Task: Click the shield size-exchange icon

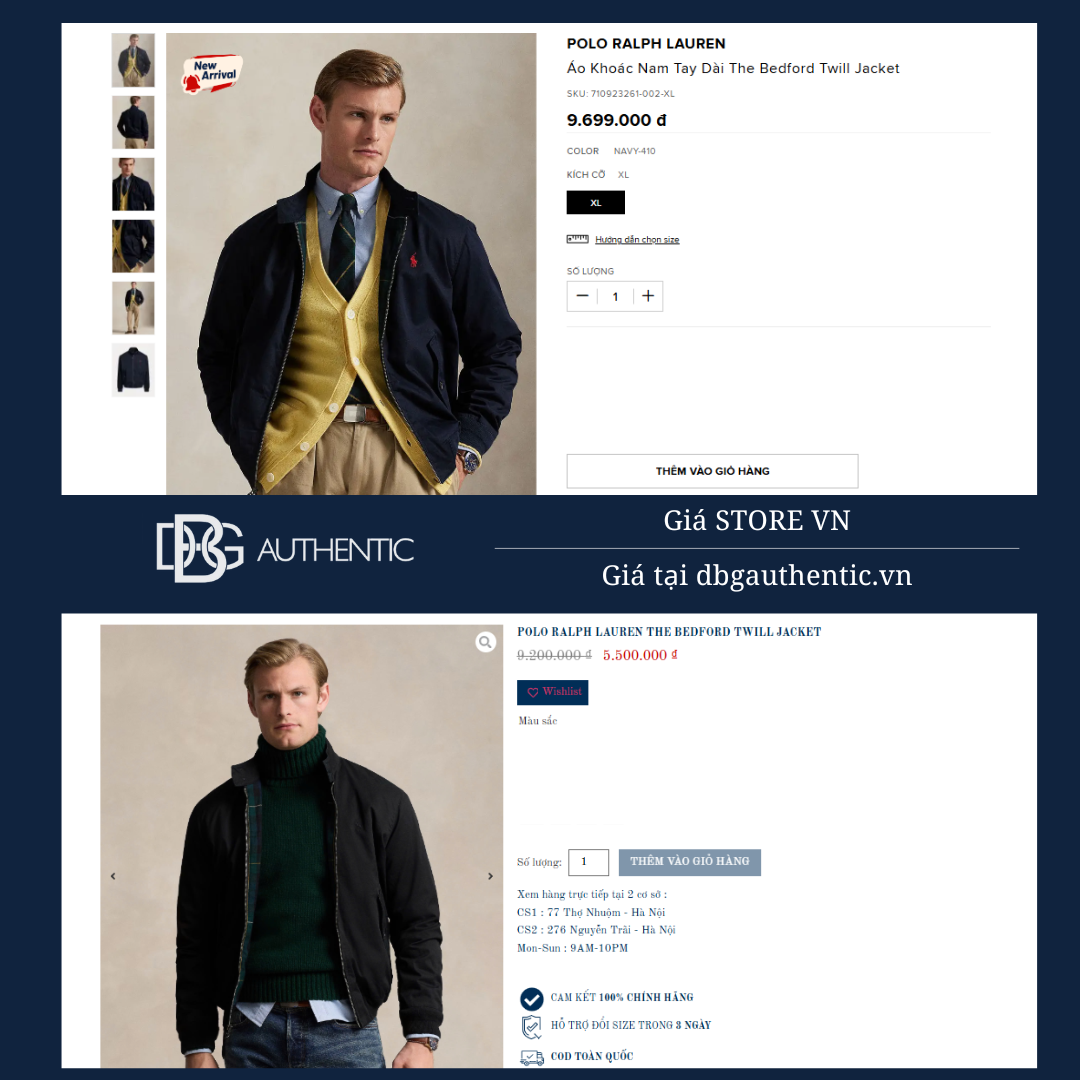Action: [531, 1026]
